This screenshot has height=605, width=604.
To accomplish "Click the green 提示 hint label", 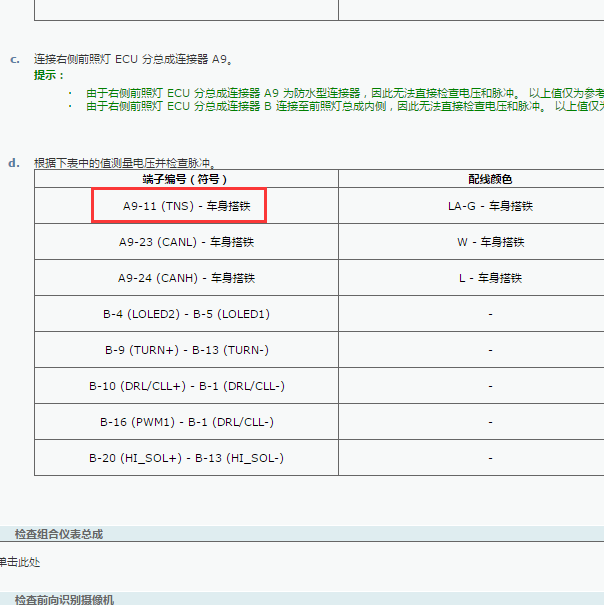I will point(49,75).
